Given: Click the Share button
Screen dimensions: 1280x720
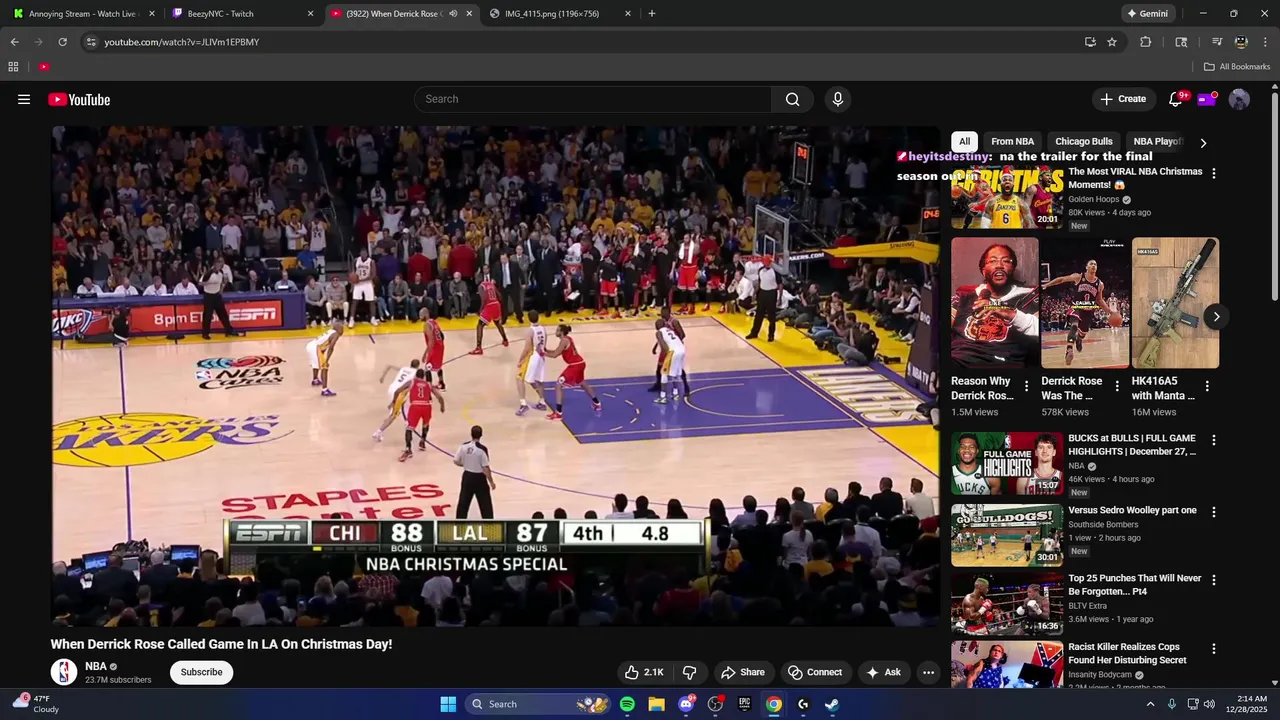Looking at the screenshot, I should pos(743,672).
